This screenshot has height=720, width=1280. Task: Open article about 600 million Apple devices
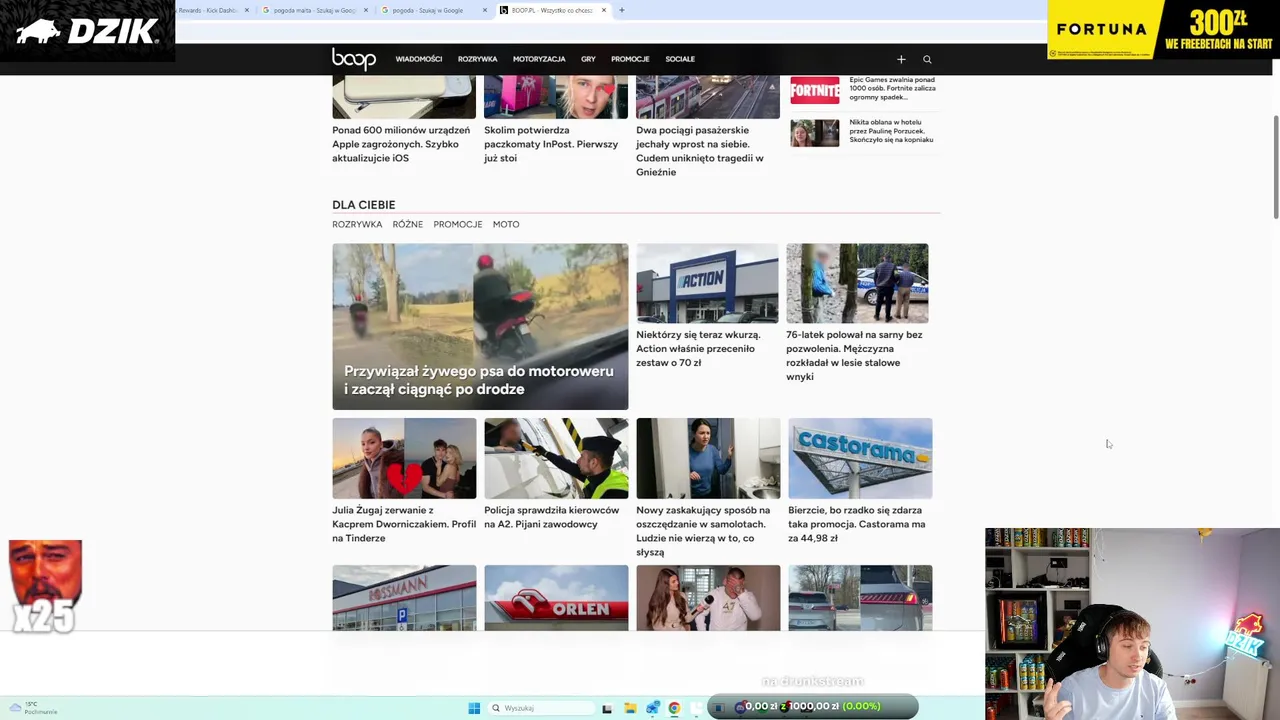pos(401,144)
